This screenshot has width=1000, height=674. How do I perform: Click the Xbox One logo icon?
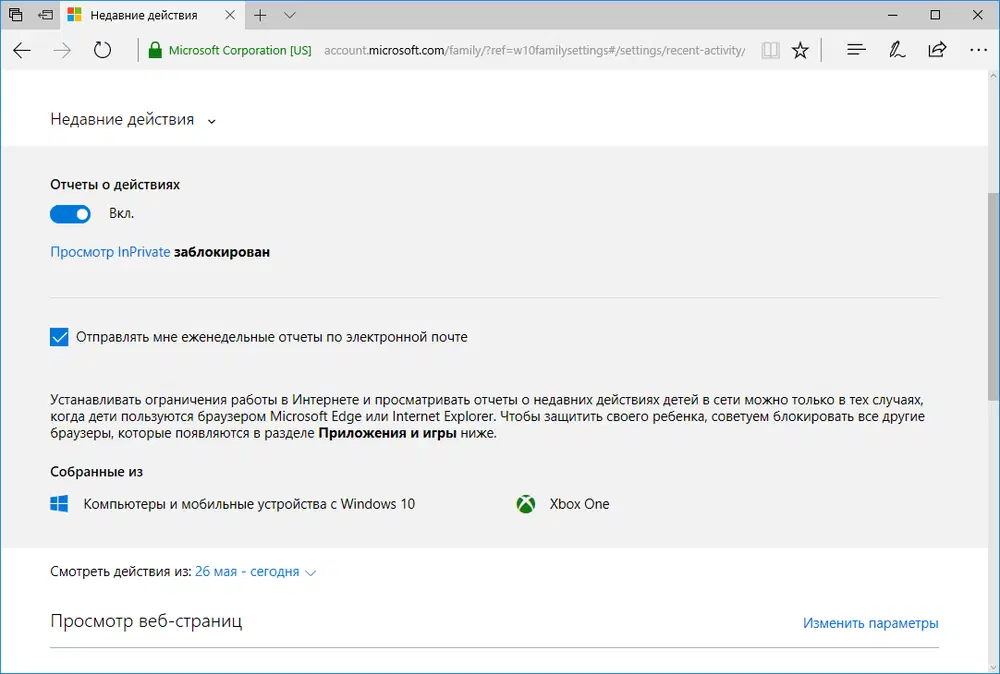pos(526,504)
